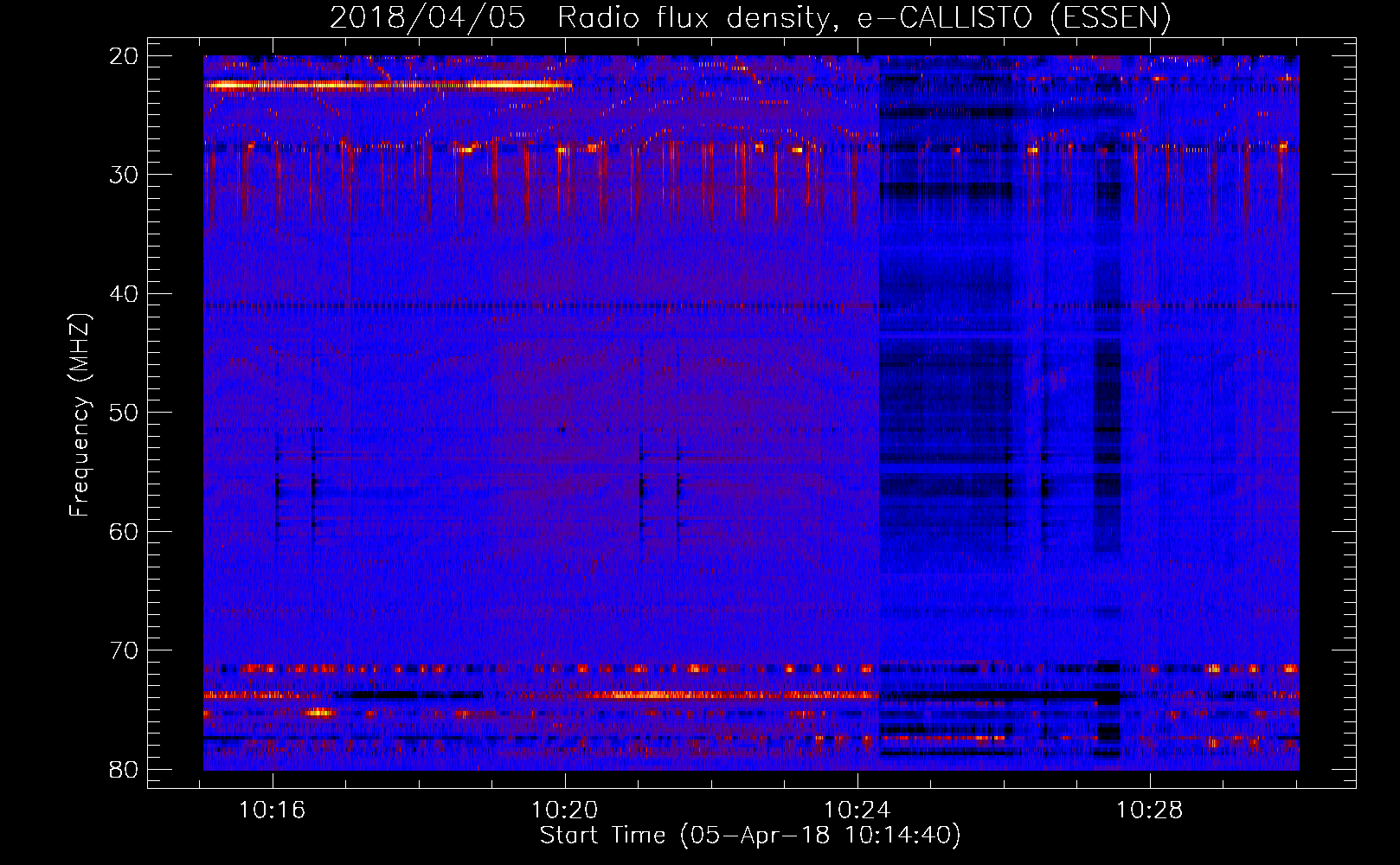1400x865 pixels.
Task: Click the 10:24 time tick label
Action: 857,810
